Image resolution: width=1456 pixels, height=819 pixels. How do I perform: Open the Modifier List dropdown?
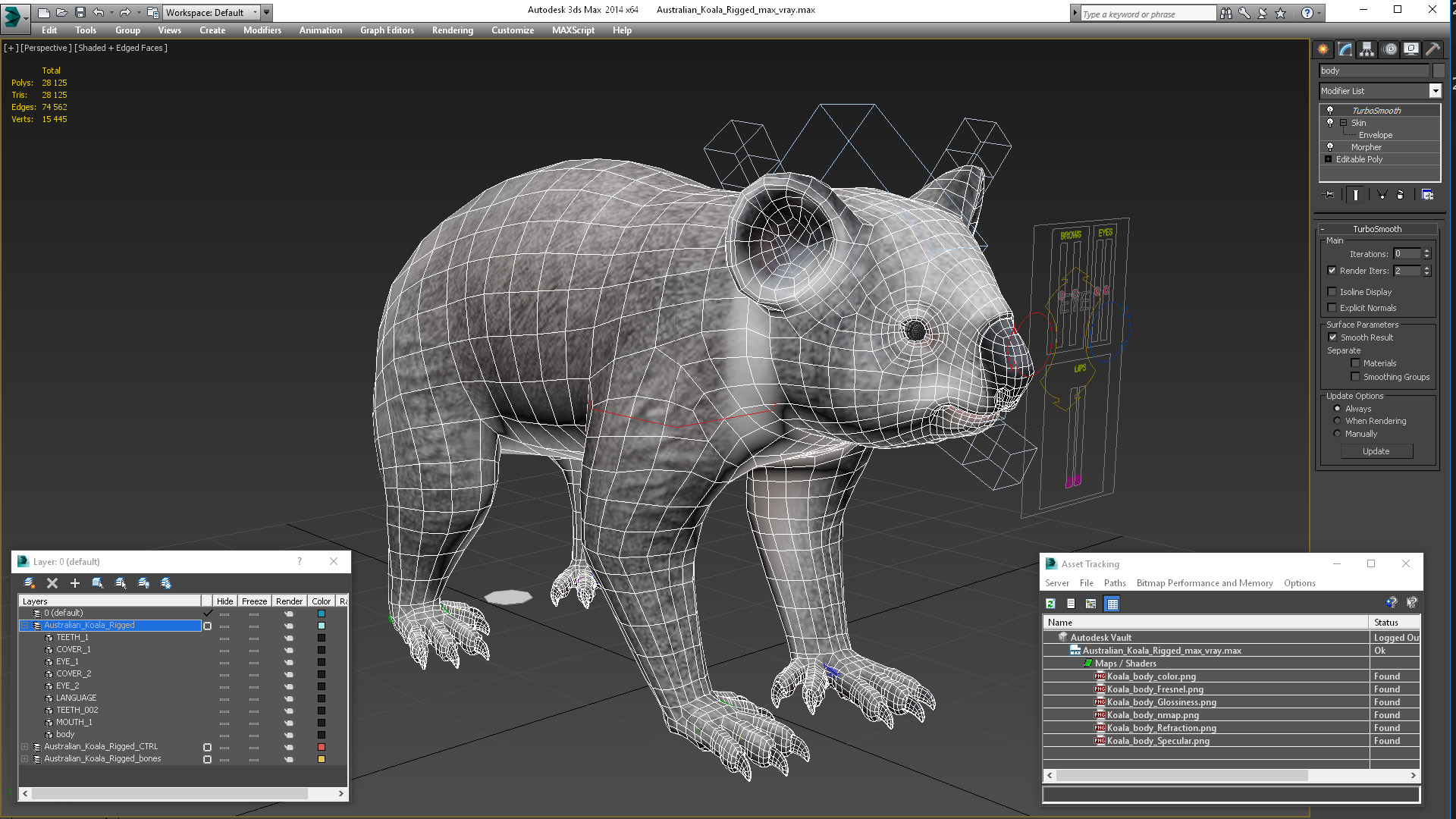pyautogui.click(x=1435, y=91)
